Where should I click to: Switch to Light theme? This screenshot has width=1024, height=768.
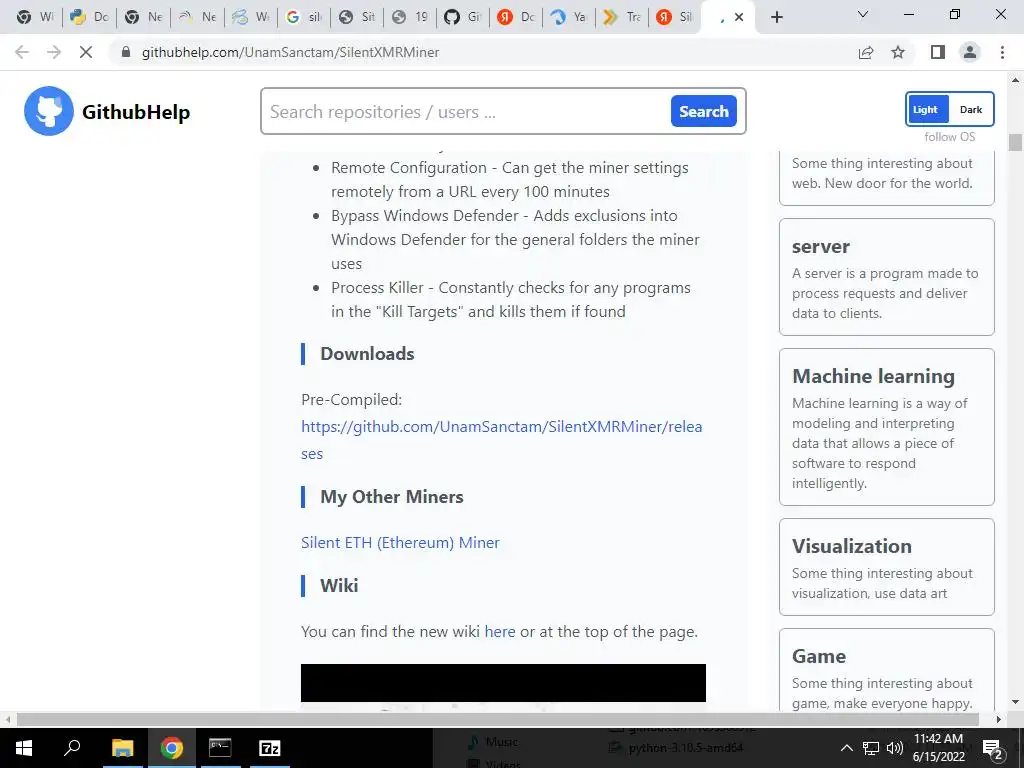(x=927, y=109)
